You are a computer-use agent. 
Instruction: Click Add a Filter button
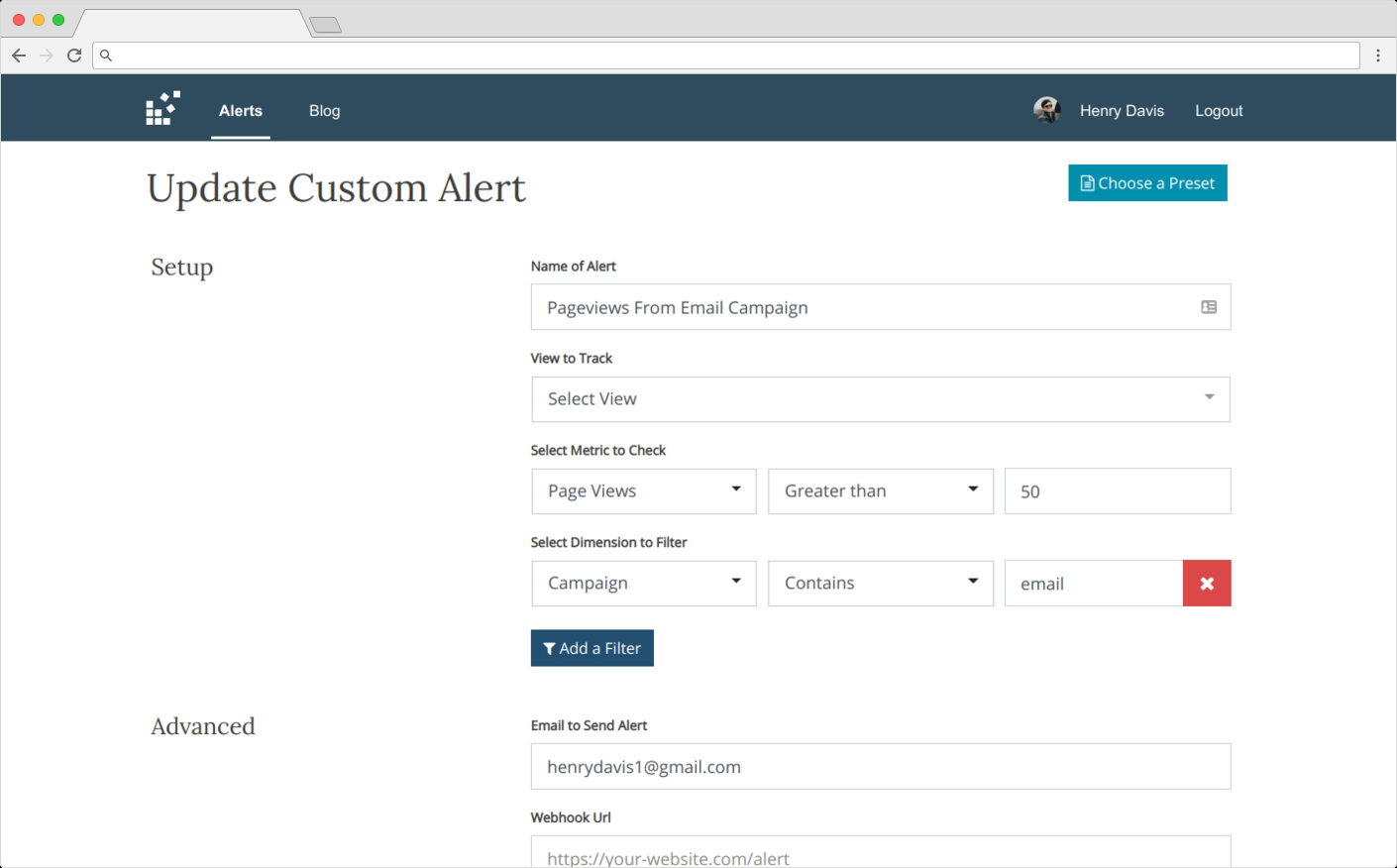tap(592, 648)
